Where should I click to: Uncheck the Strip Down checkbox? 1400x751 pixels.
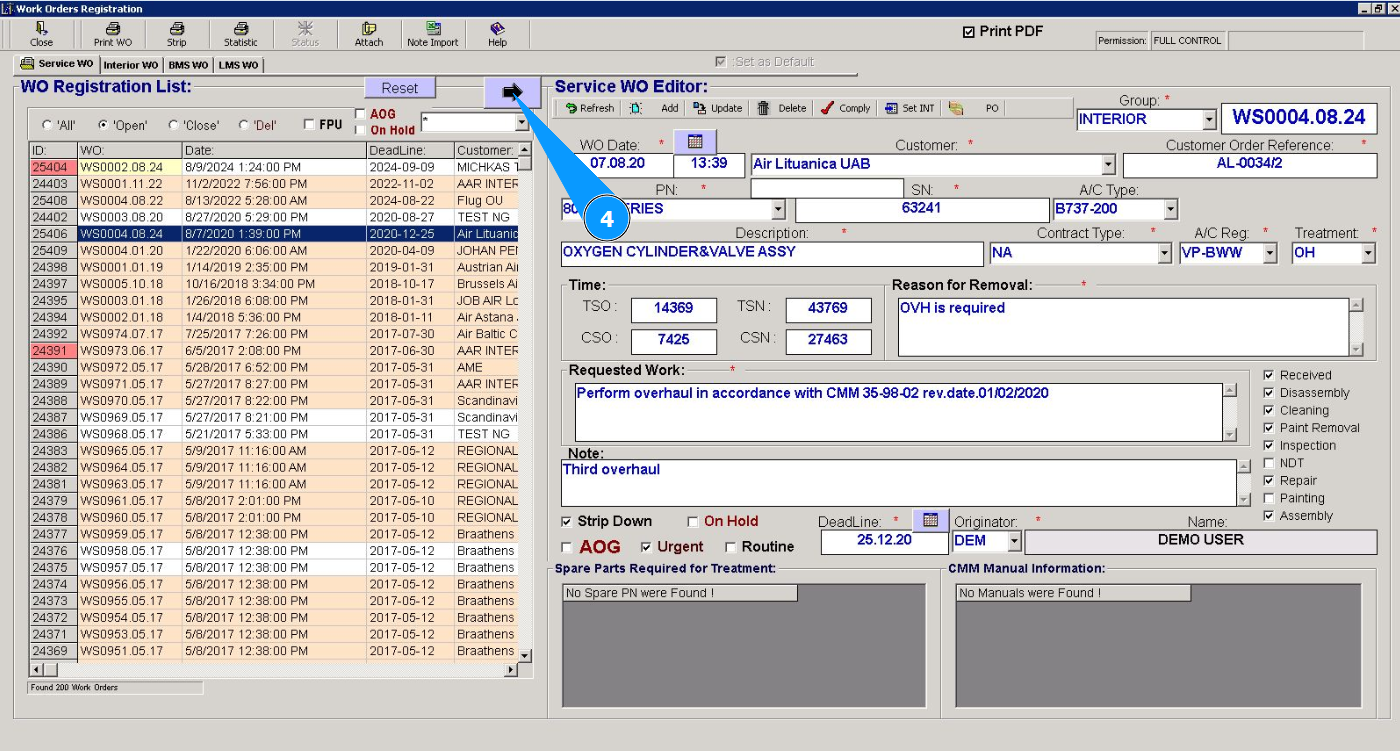[x=567, y=521]
